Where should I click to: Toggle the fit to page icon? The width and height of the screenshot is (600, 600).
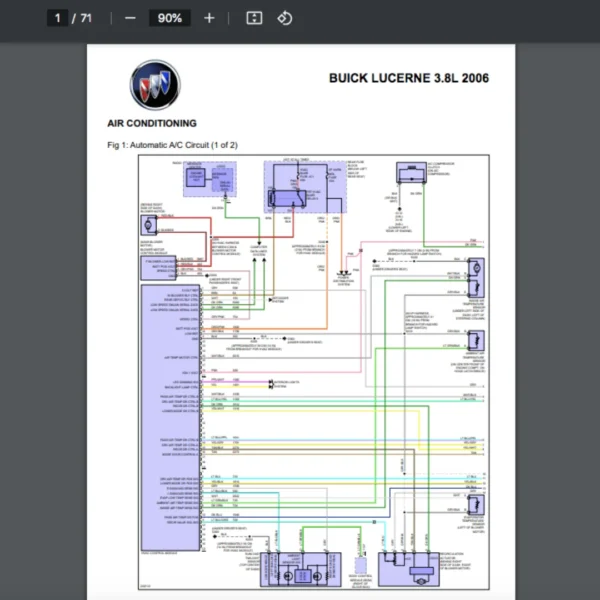254,18
